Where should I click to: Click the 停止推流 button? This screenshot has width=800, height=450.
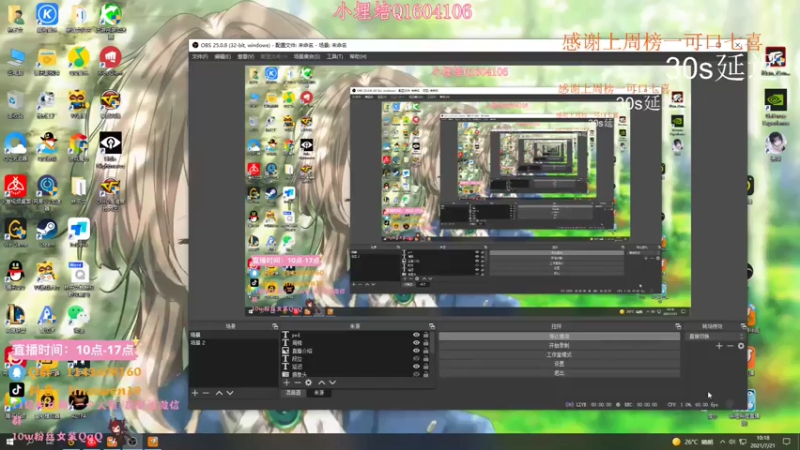click(559, 336)
